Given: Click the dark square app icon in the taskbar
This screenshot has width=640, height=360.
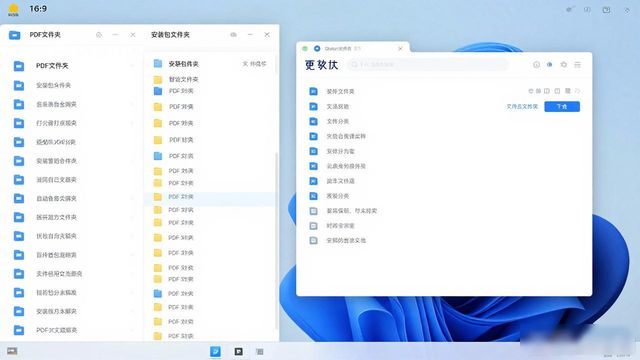Looking at the screenshot, I should (239, 351).
